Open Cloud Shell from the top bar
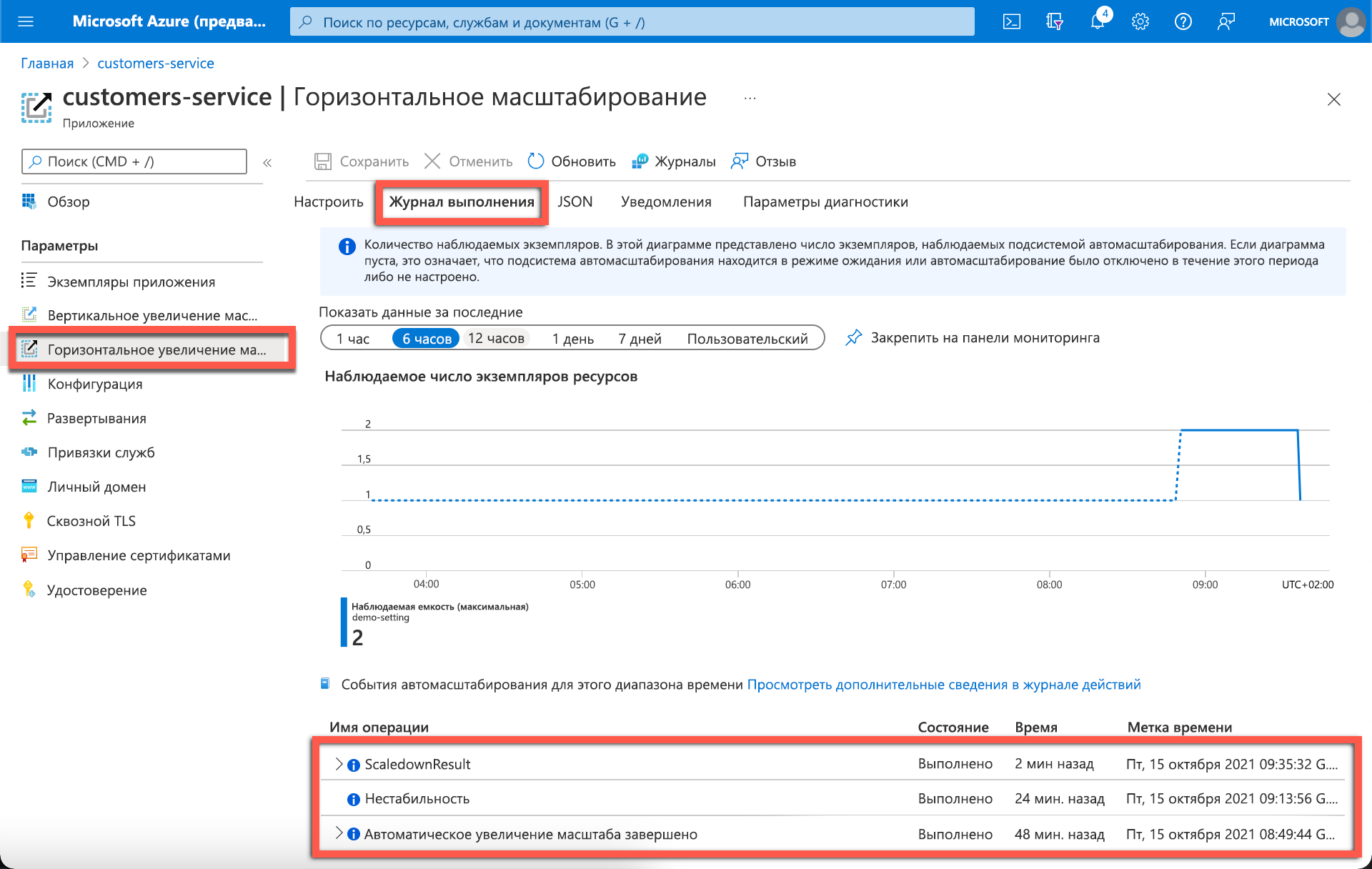 [x=1011, y=21]
